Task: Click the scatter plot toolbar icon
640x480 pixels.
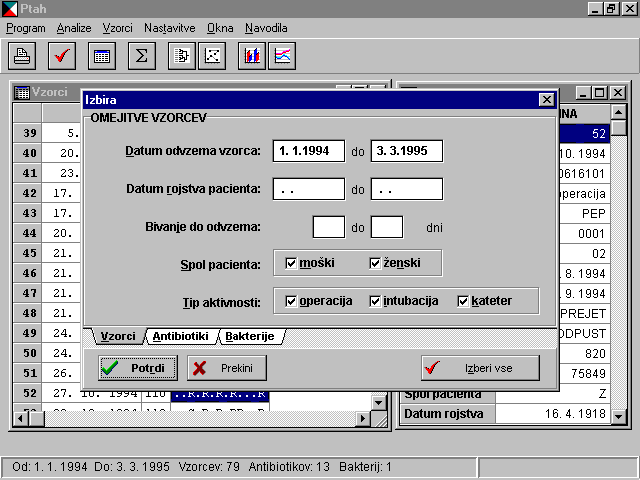Action: pyautogui.click(x=212, y=56)
